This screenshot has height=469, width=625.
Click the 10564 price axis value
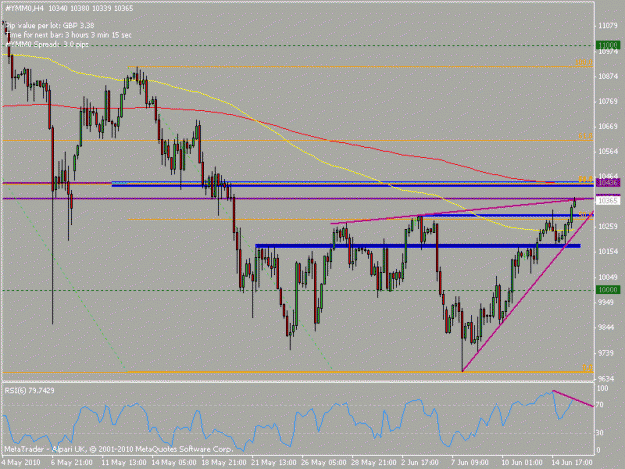(x=608, y=151)
